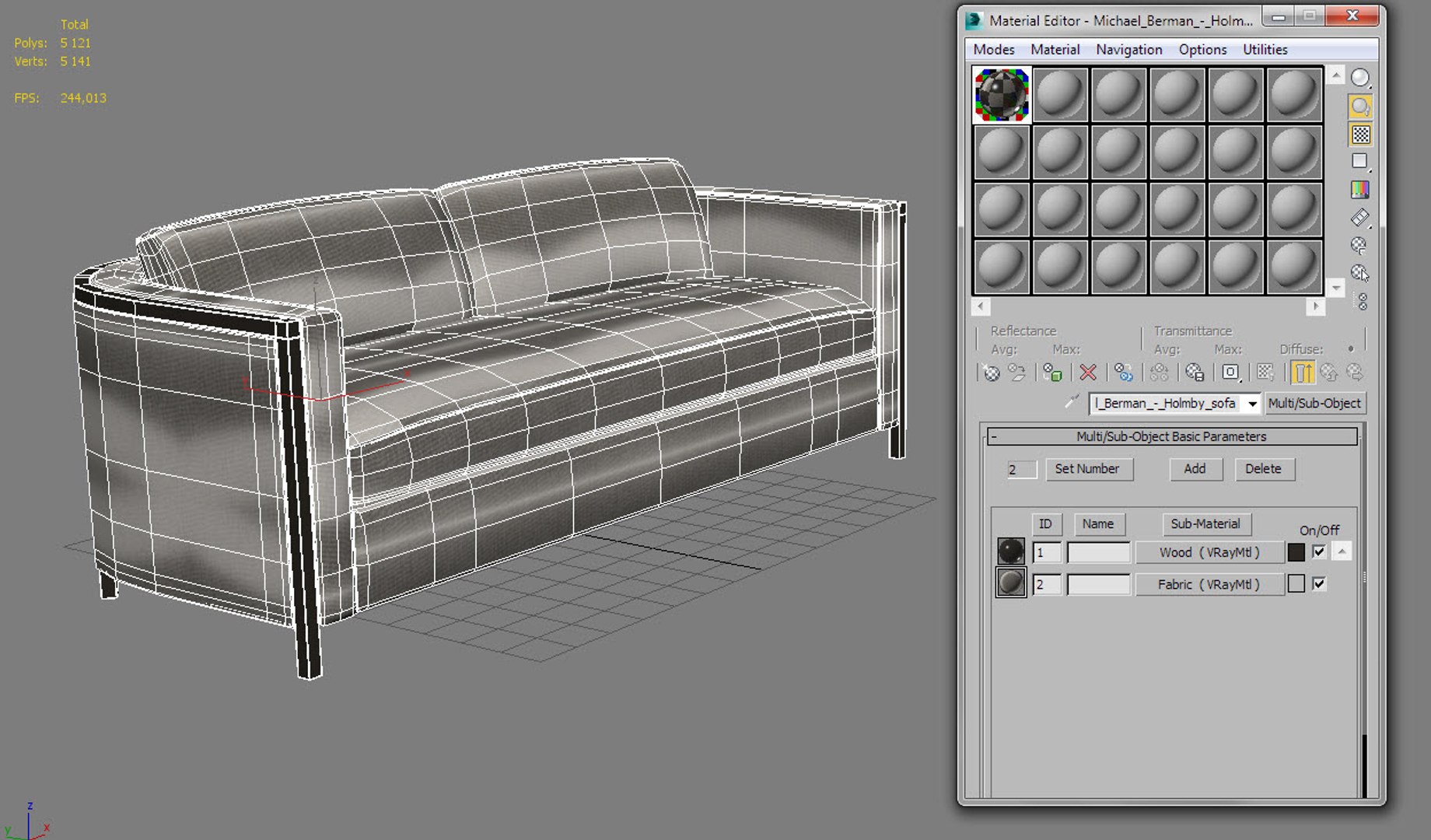Select the first checkered sample slot
1431x840 pixels.
pos(1002,94)
